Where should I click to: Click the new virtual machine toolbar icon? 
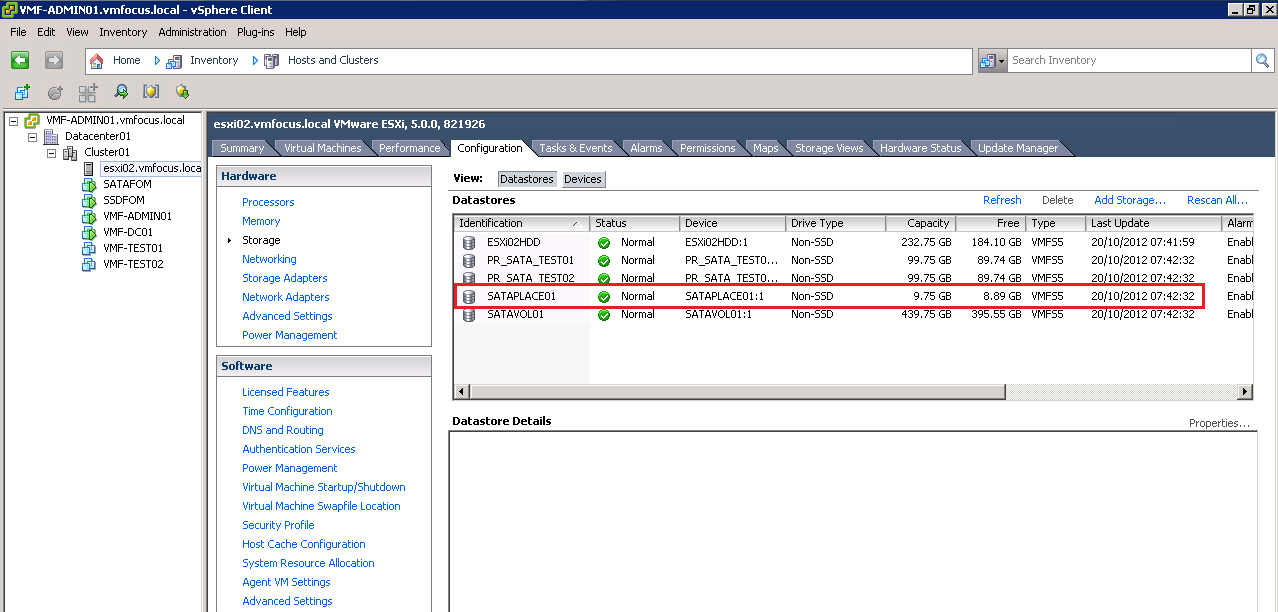(22, 92)
